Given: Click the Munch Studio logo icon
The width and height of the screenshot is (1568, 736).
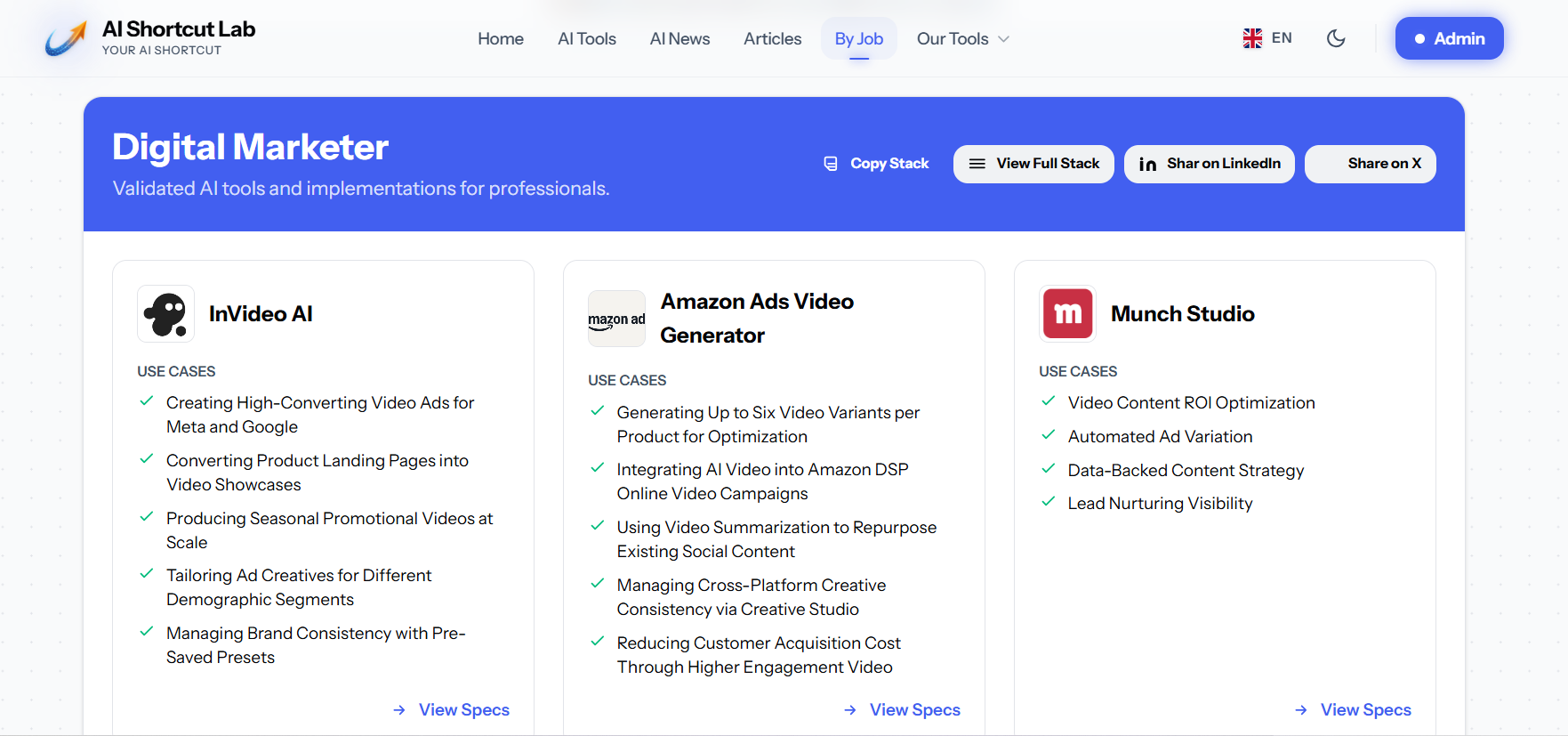Looking at the screenshot, I should tap(1067, 314).
